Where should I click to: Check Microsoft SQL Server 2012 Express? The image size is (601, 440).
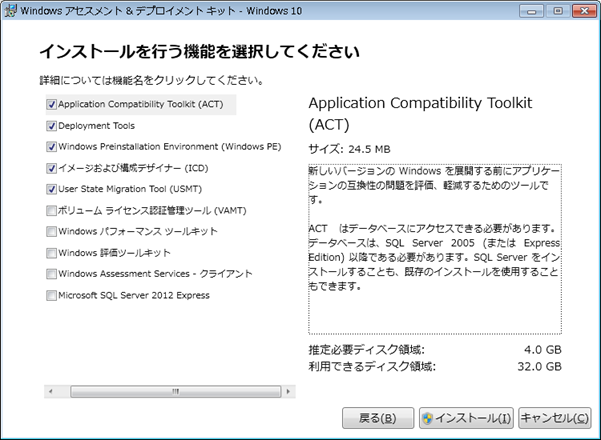51,295
